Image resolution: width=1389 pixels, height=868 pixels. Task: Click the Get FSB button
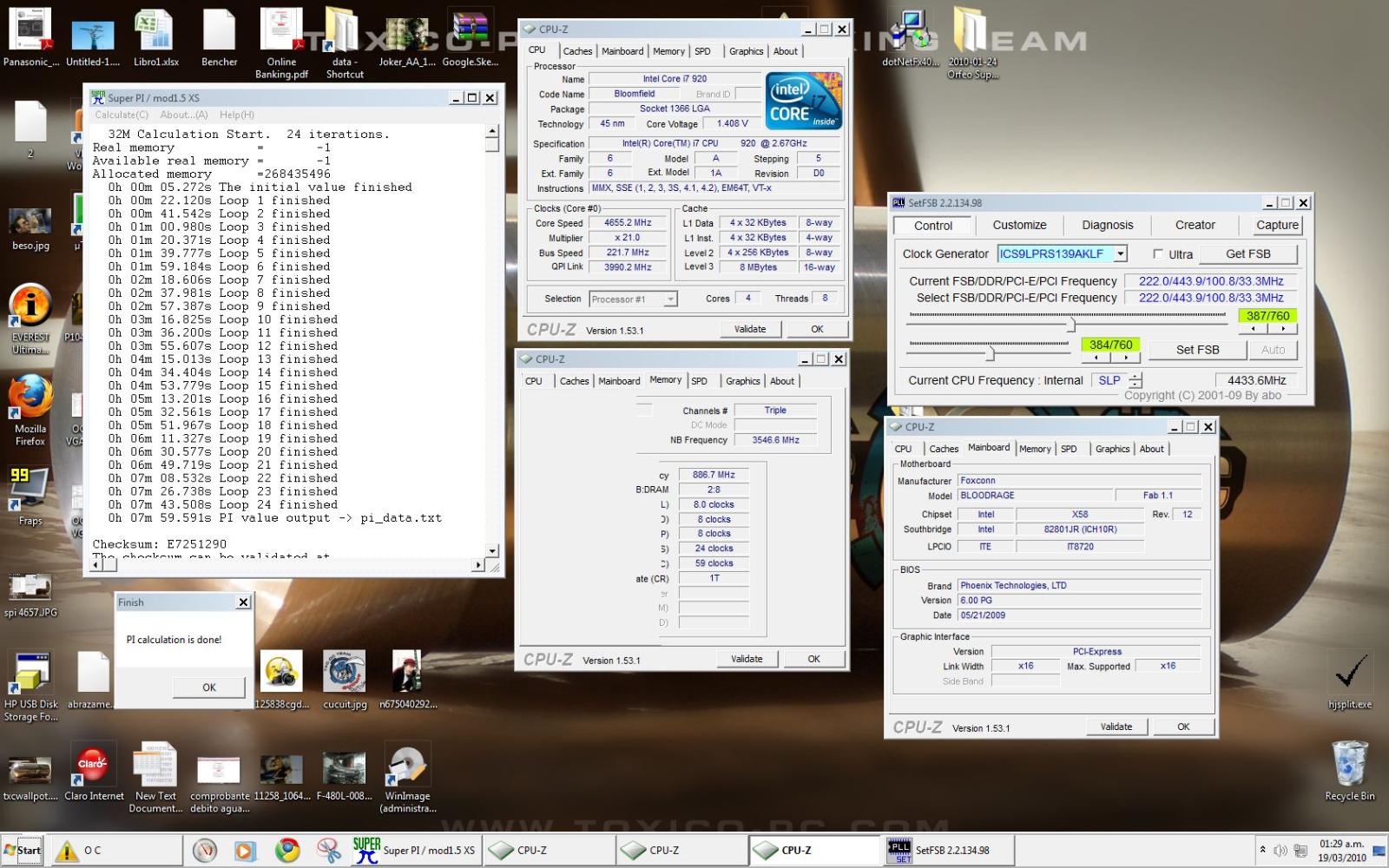click(x=1248, y=253)
